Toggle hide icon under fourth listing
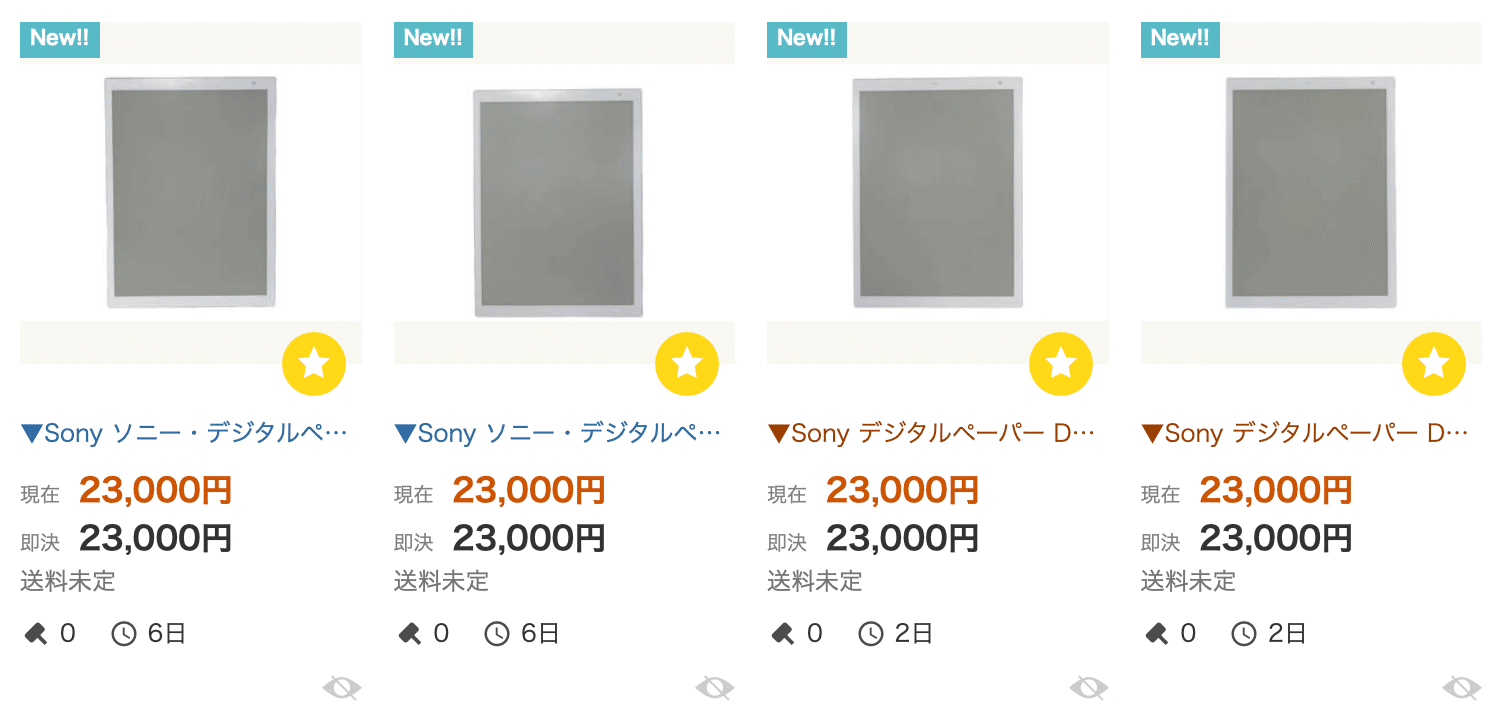Viewport: 1500px width, 721px height. 1462,688
